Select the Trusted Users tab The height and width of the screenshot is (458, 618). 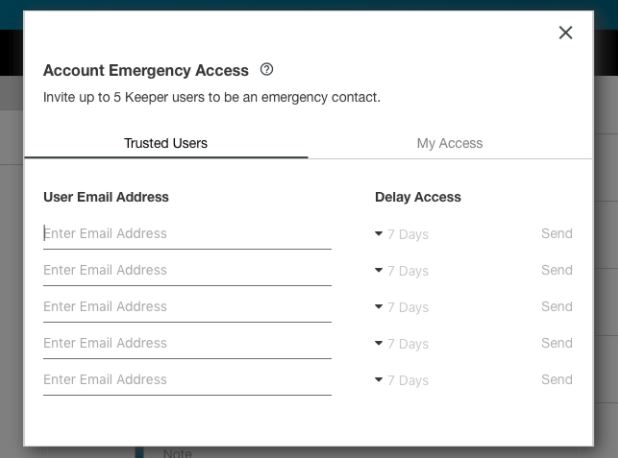166,143
